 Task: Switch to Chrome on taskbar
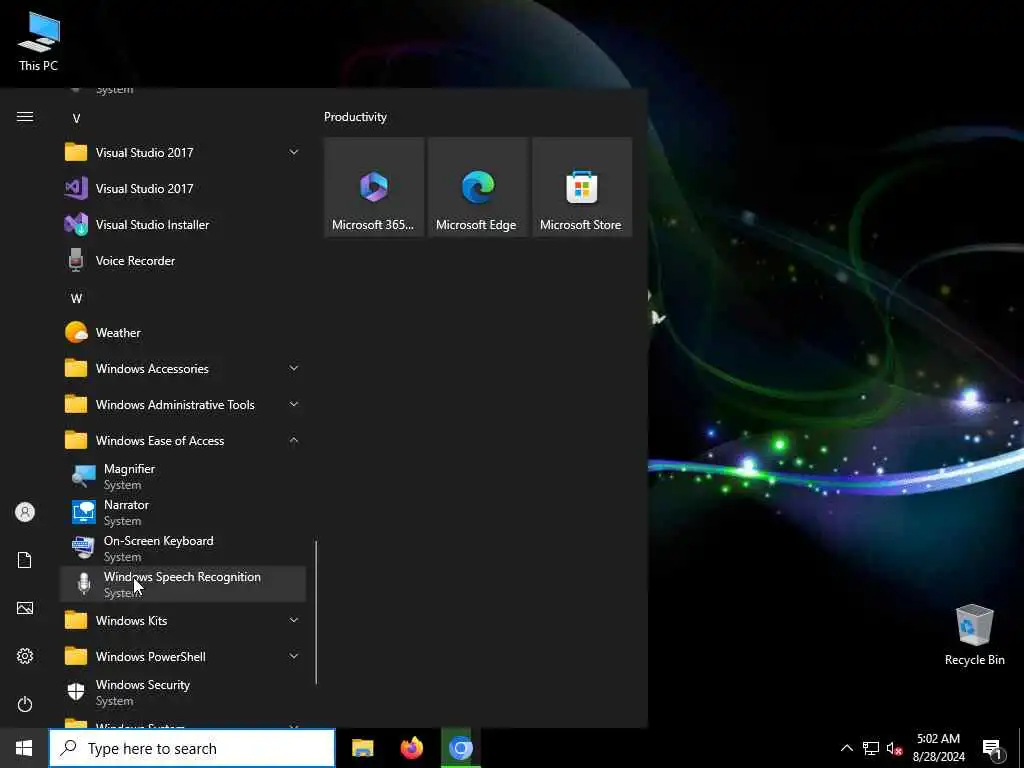pos(460,748)
